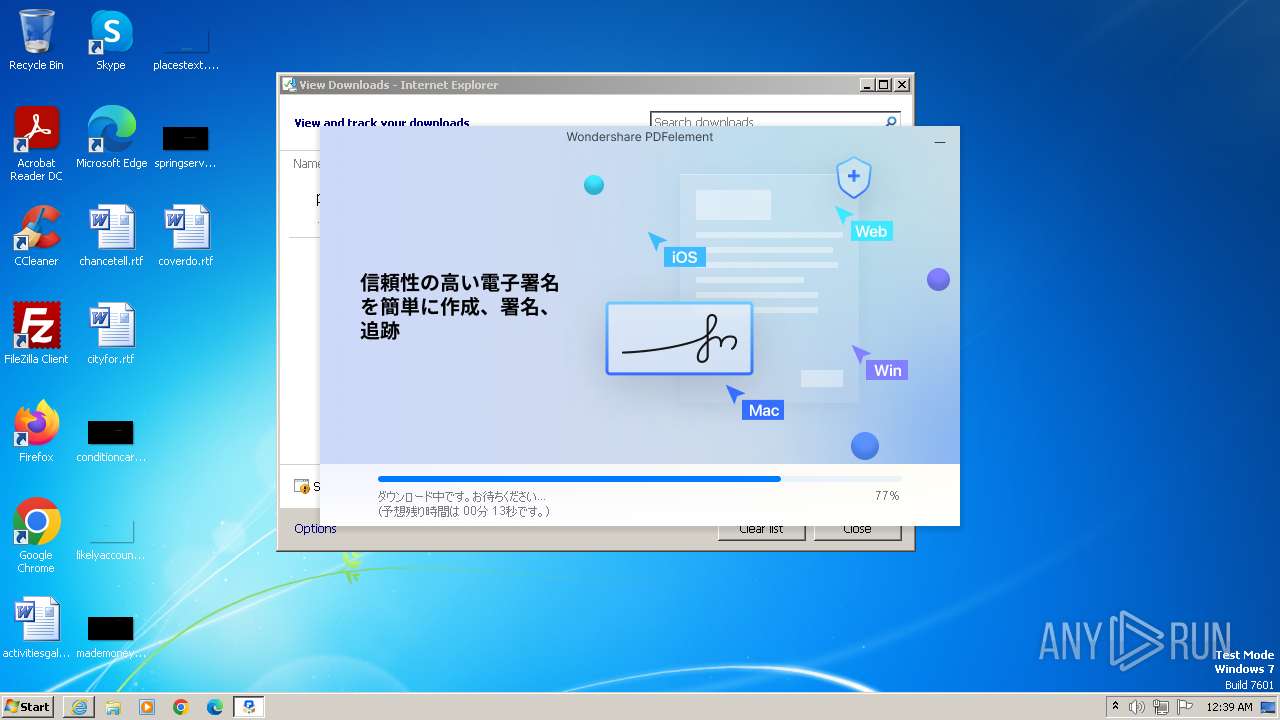
Task: Click Close button in View Downloads
Action: tap(857, 530)
